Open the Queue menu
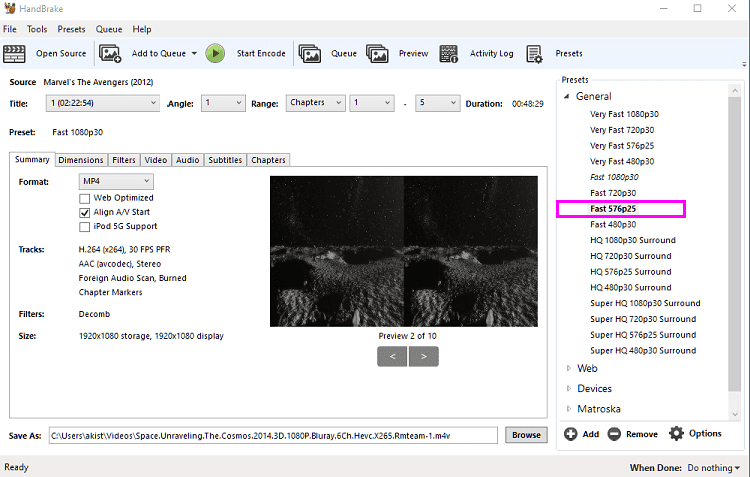 pyautogui.click(x=109, y=29)
